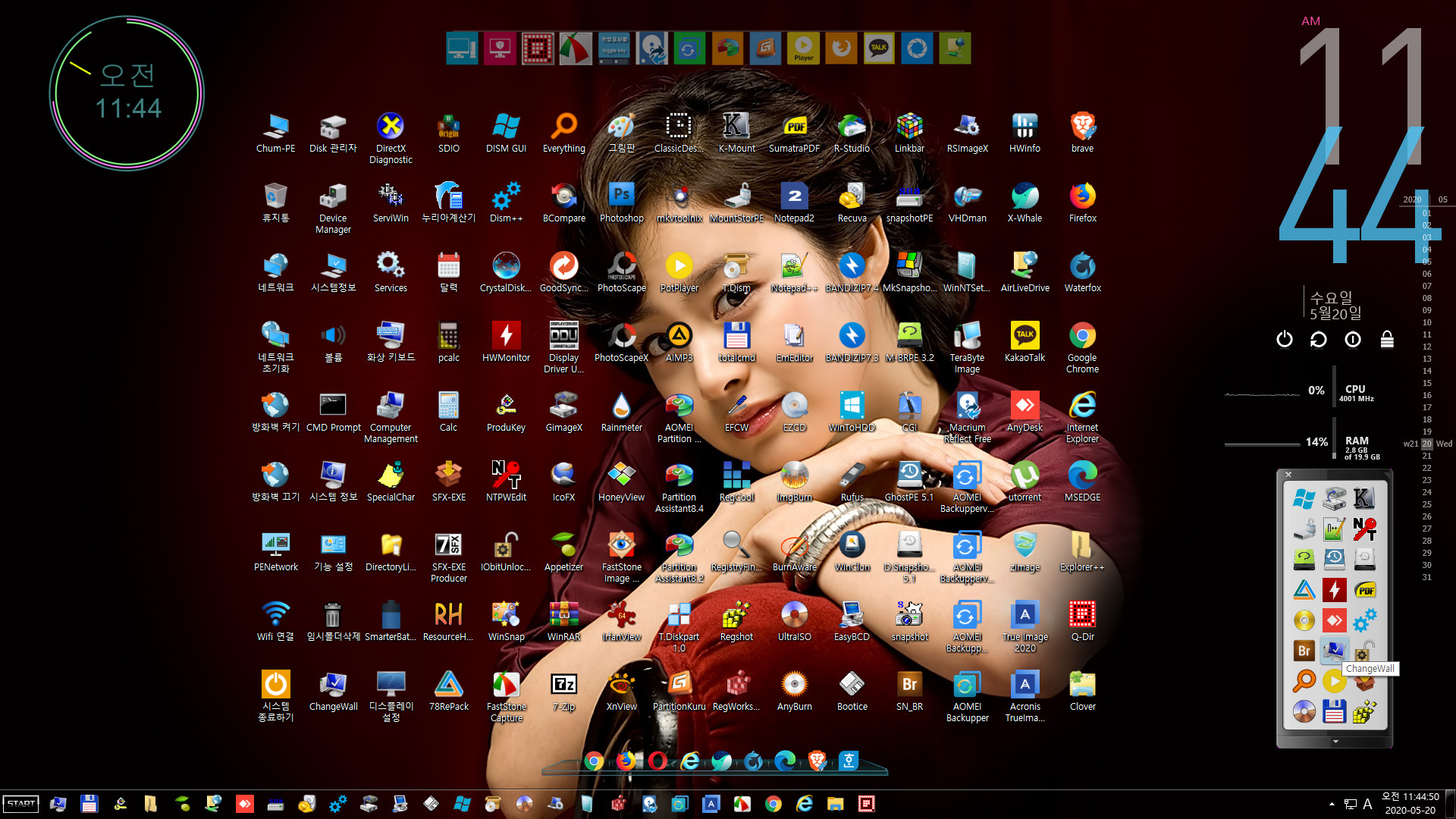Launch 78RePack desktop icon
1456x819 pixels.
[x=448, y=691]
